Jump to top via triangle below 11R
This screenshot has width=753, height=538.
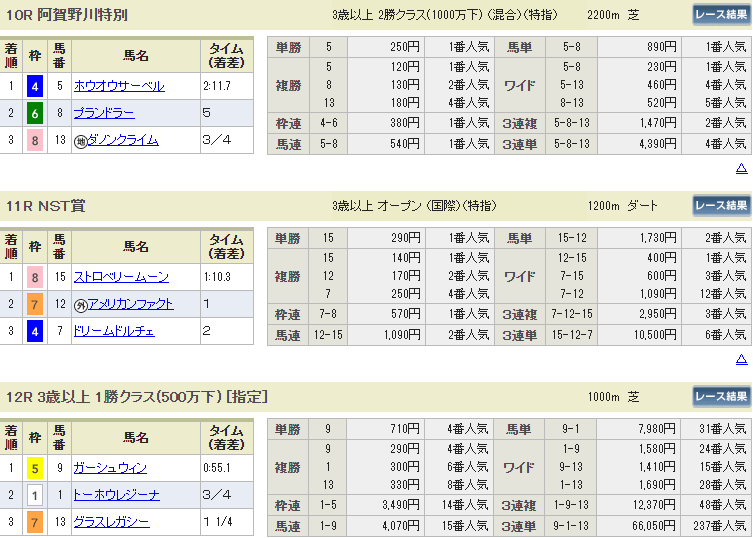point(741,359)
